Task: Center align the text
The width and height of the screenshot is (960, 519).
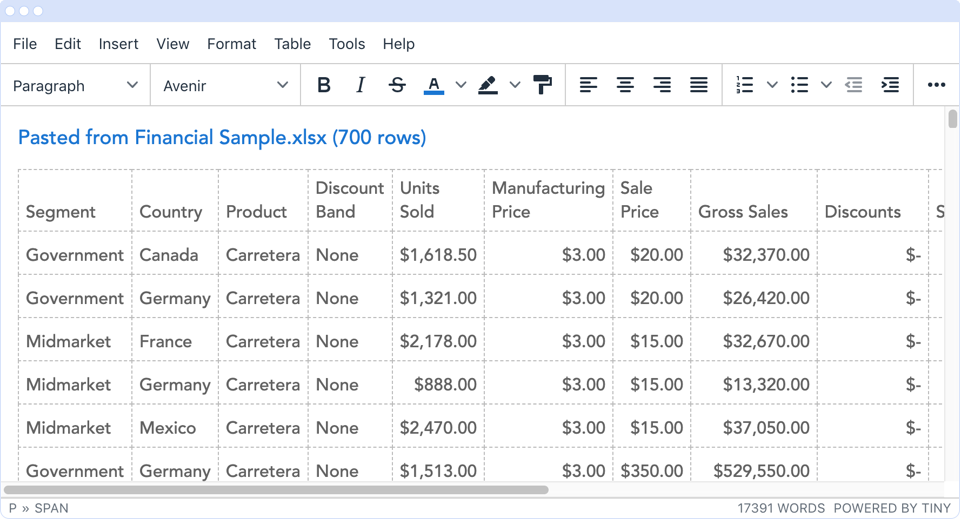Action: 625,86
